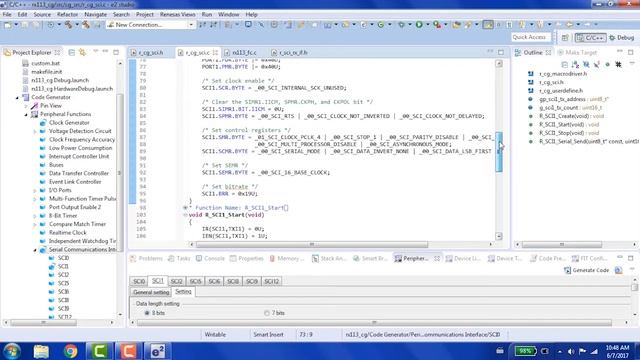The image size is (640, 360).
Task: Click the hammer Build icon in toolbar
Action: 68,25
